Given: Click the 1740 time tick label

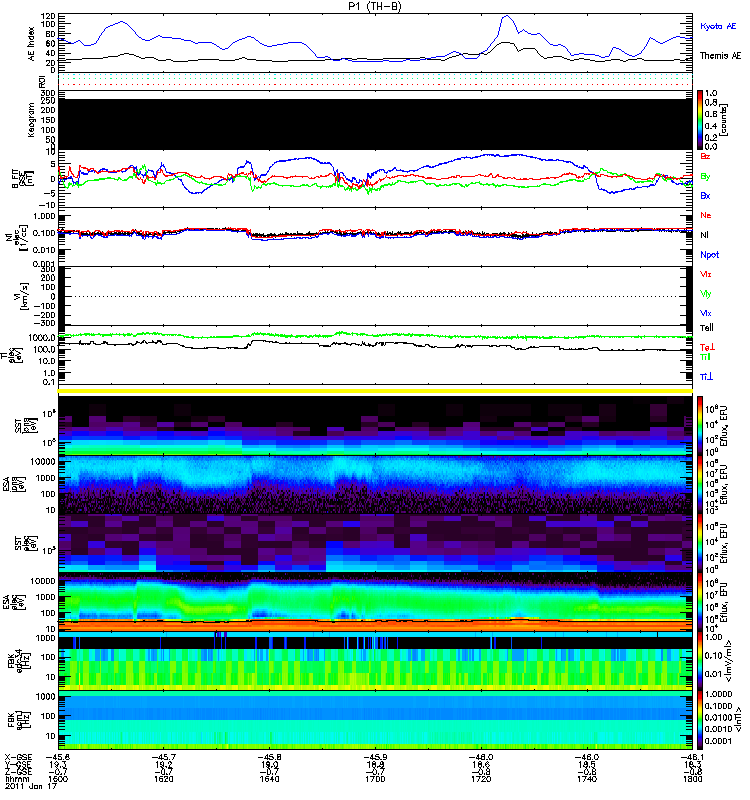Looking at the screenshot, I should point(587,779).
